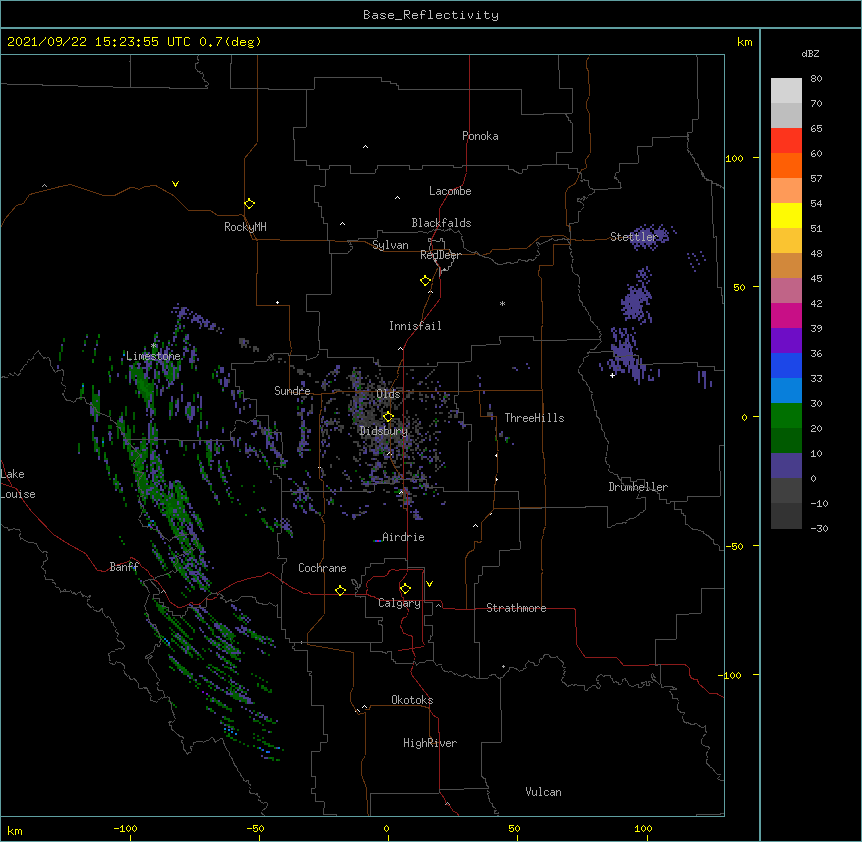This screenshot has height=842, width=862.
Task: Click the km unit label at the bottom left
Action: [14, 830]
